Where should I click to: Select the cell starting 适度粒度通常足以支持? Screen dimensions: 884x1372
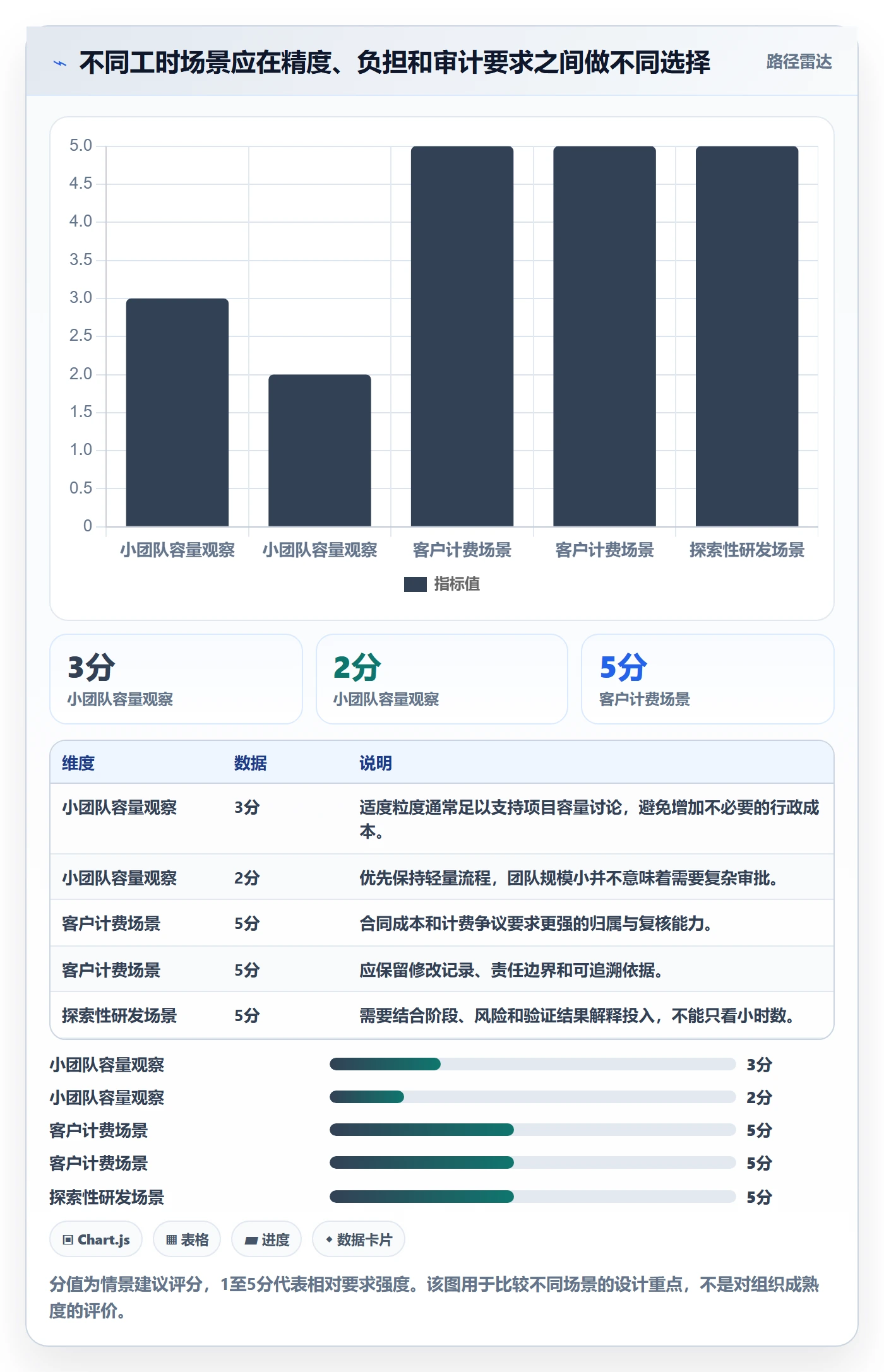(590, 819)
